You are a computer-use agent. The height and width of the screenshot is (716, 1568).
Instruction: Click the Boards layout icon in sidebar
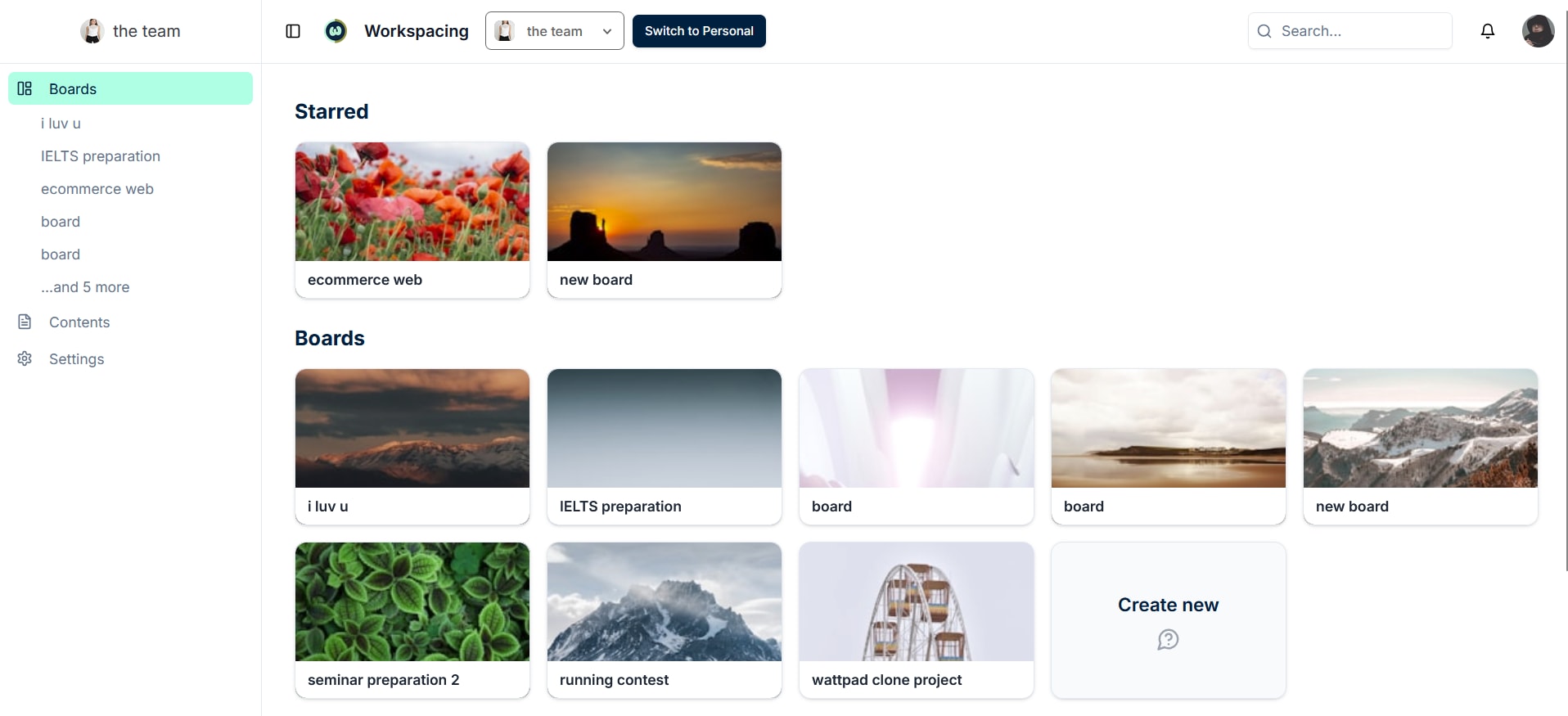25,88
